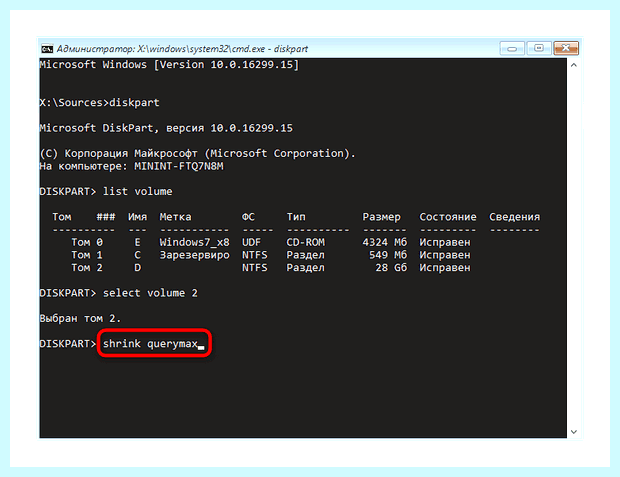Click the 'Том 2' row label

pyautogui.click(x=87, y=267)
